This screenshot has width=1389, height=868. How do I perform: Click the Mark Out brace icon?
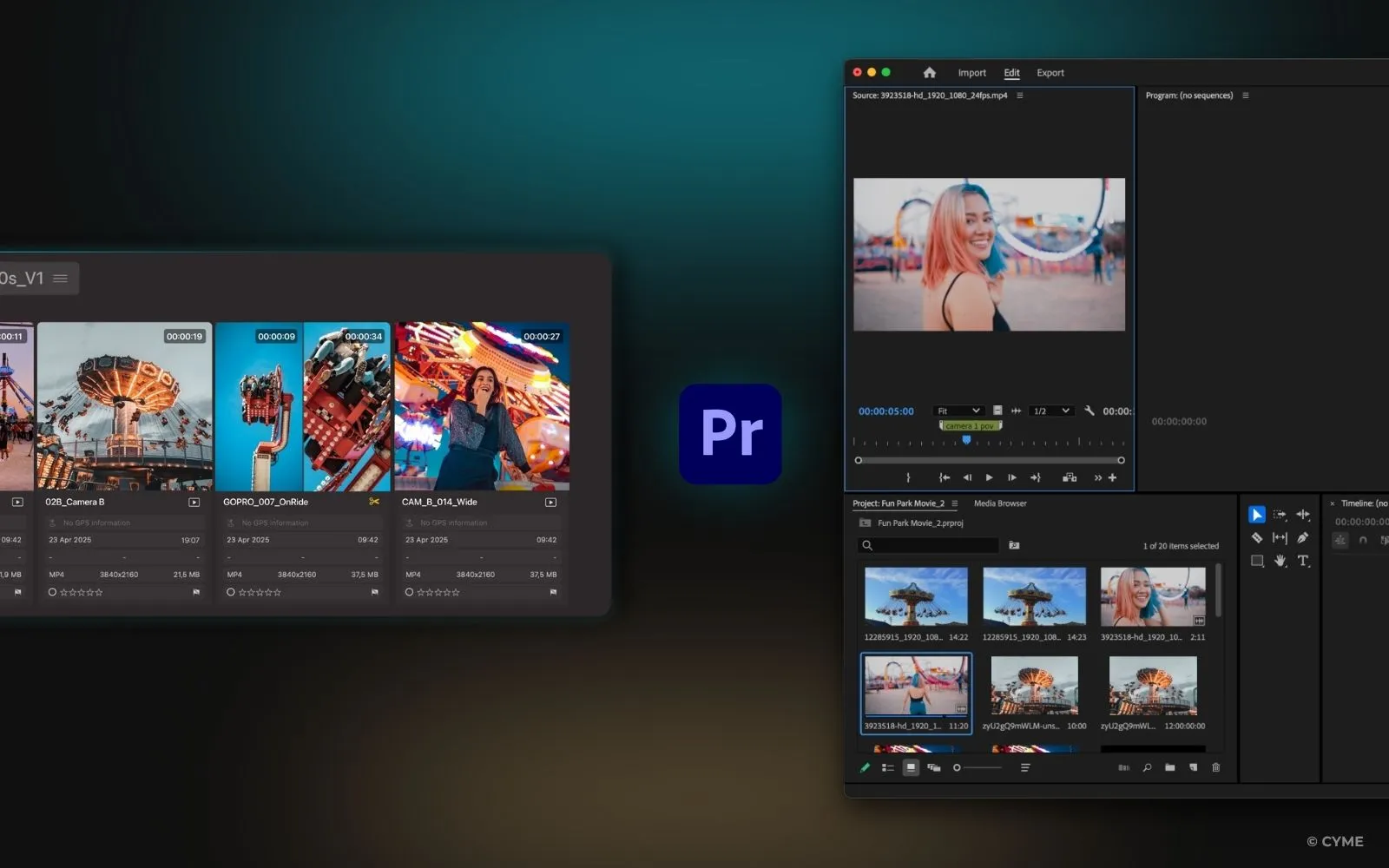[908, 477]
